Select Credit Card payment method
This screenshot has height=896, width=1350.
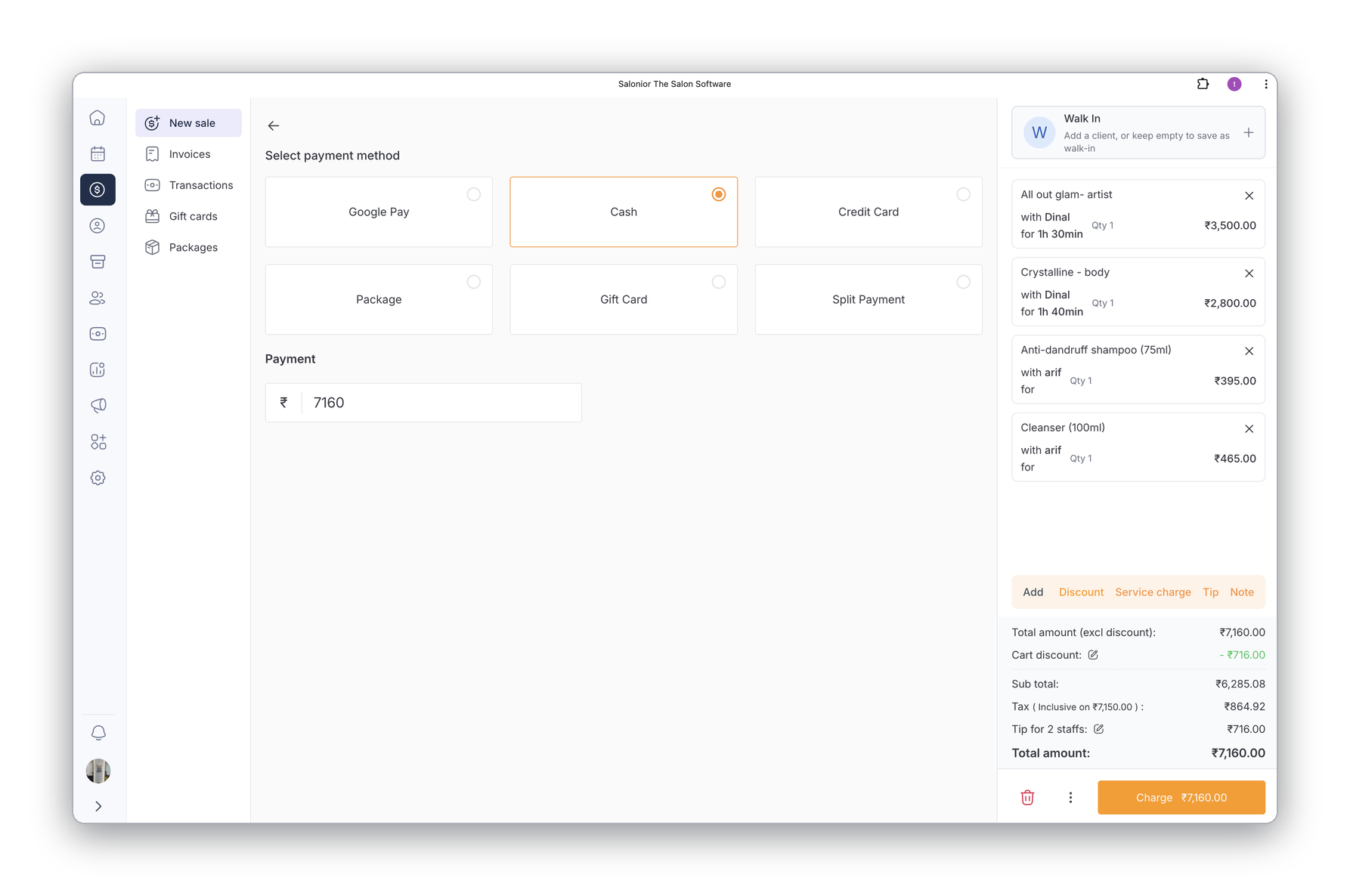[x=869, y=212]
